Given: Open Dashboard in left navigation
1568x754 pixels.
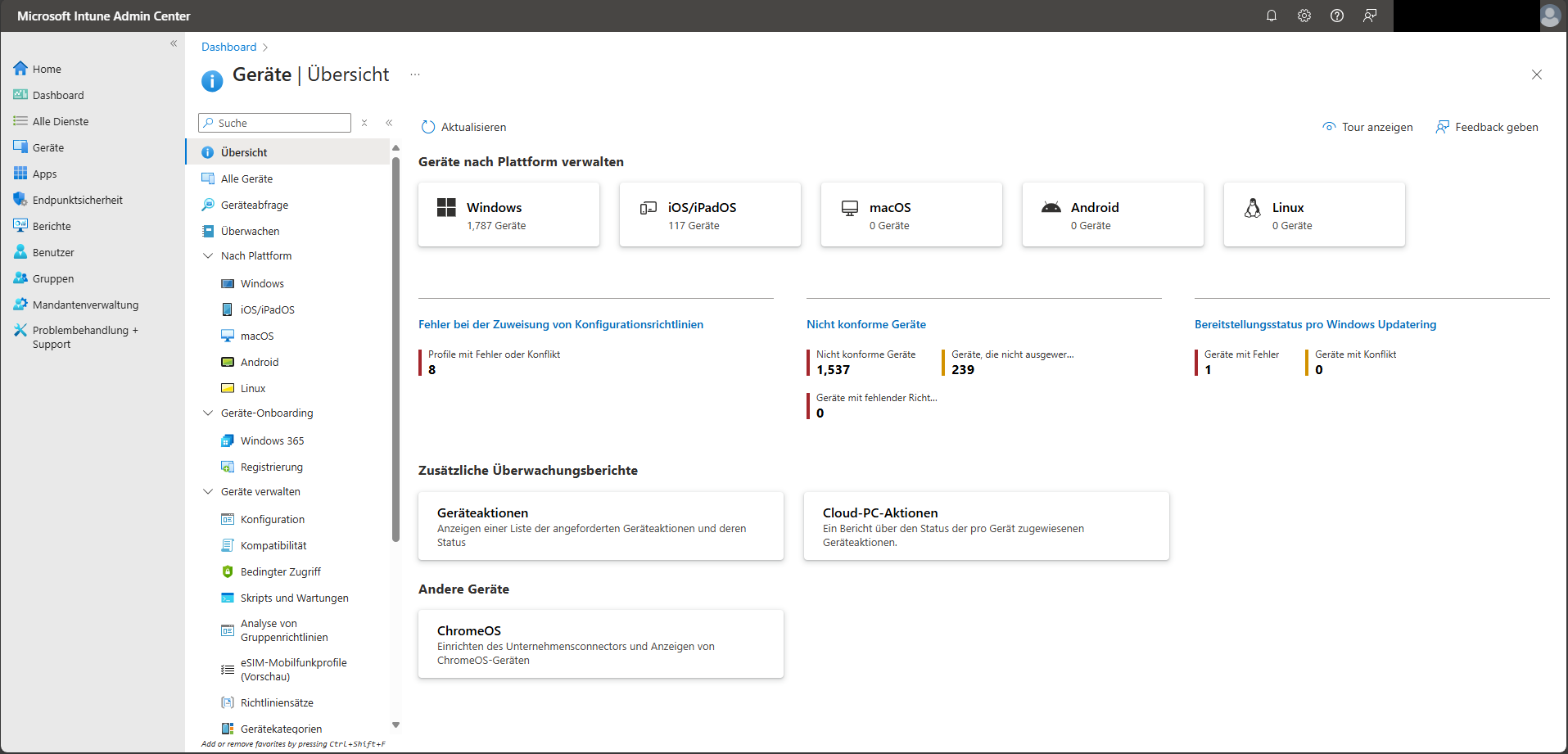Looking at the screenshot, I should (58, 95).
